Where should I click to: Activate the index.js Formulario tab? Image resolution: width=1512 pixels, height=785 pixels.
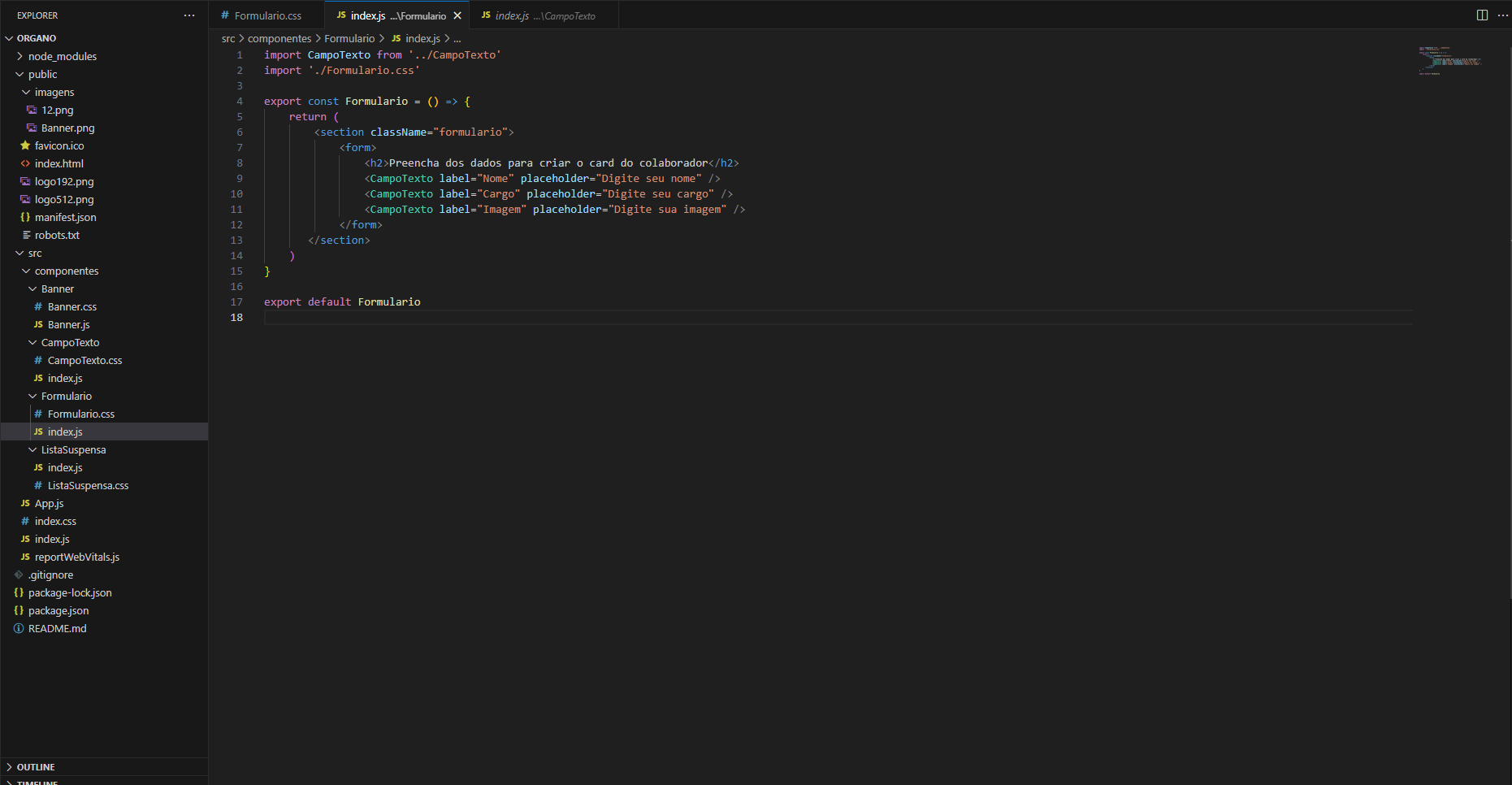click(397, 15)
